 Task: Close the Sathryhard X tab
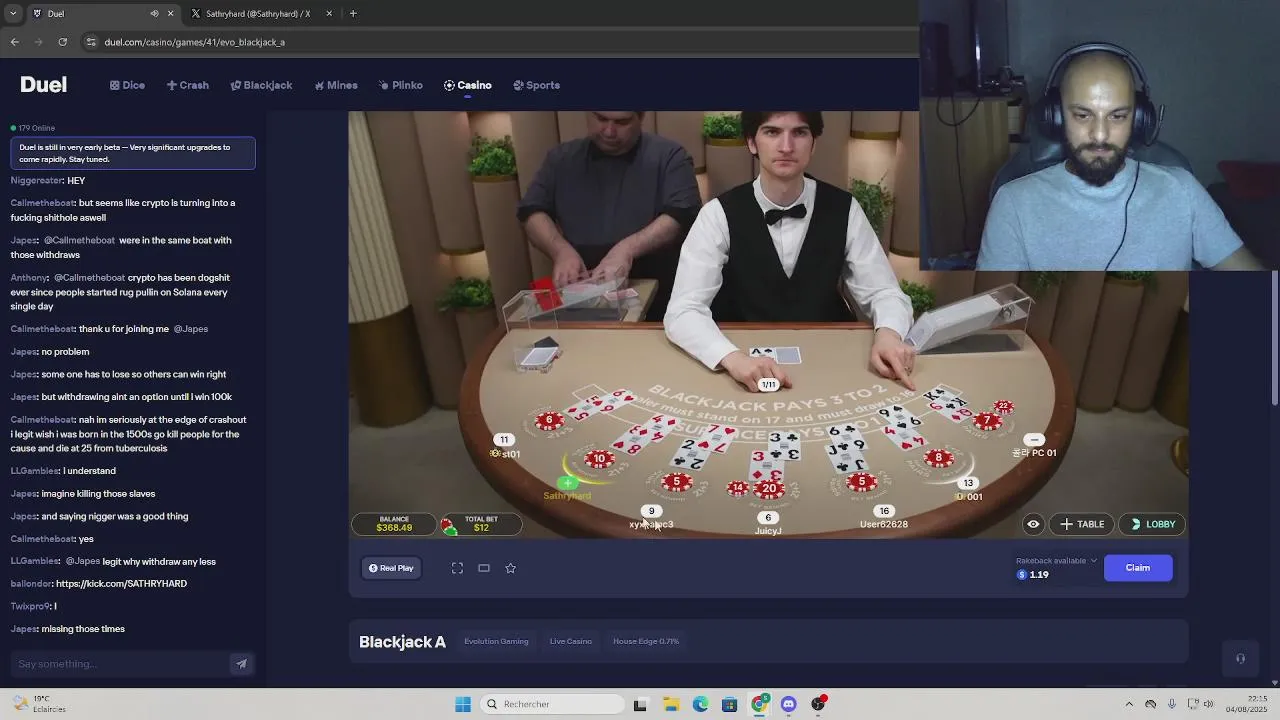point(329,14)
